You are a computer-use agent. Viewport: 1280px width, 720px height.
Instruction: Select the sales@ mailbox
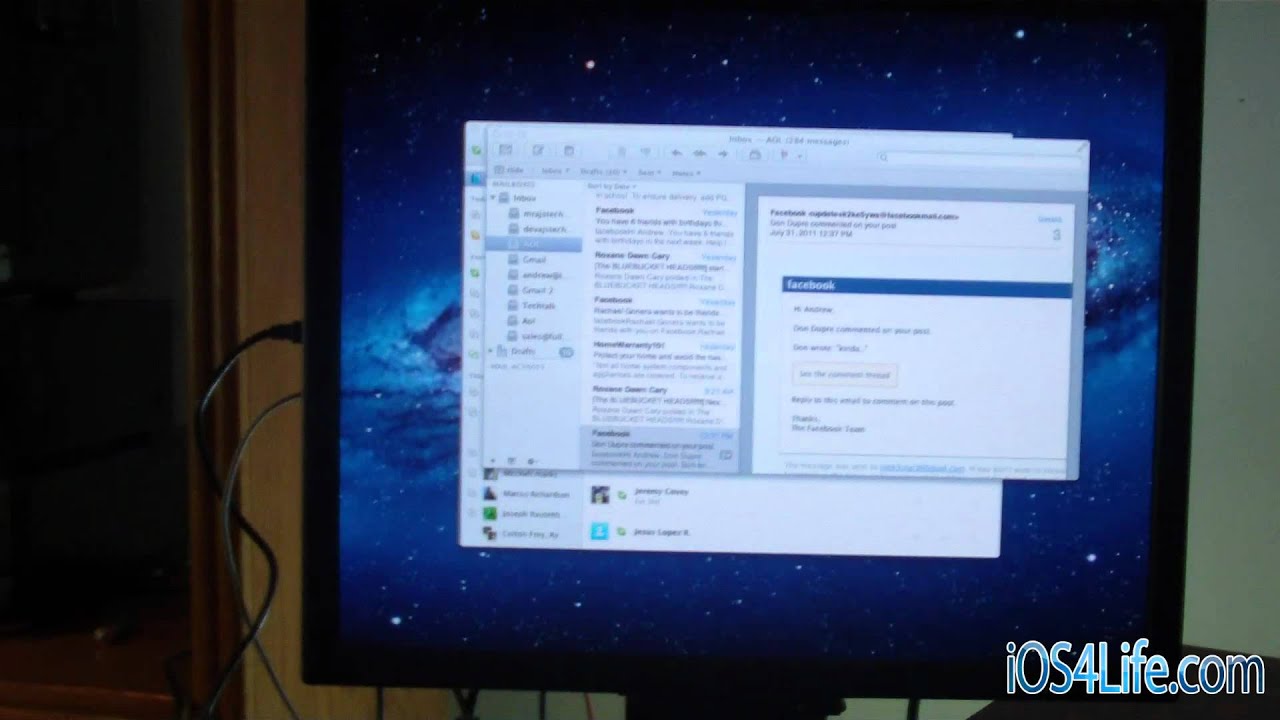click(535, 336)
